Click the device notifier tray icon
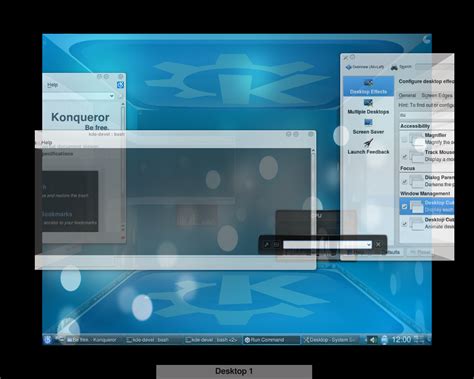Screen dimensions: 474x379 click(x=384, y=340)
